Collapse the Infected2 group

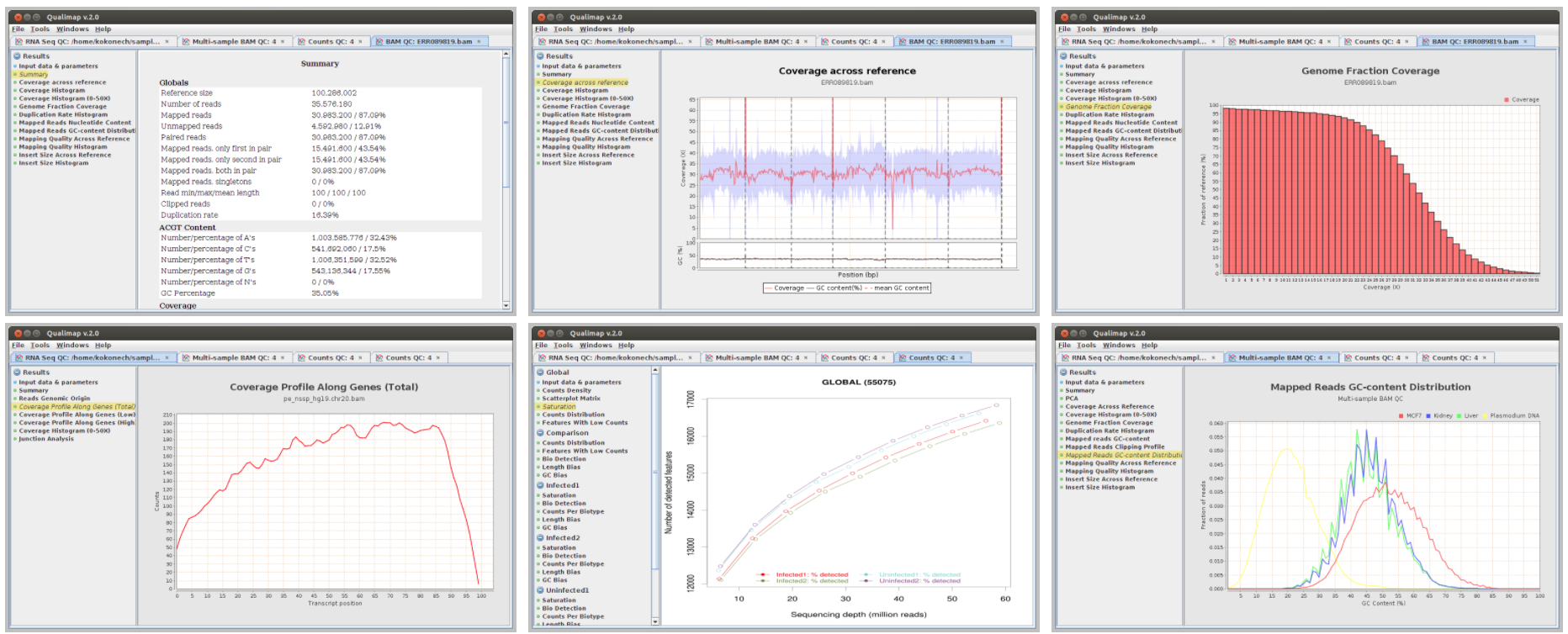(540, 538)
